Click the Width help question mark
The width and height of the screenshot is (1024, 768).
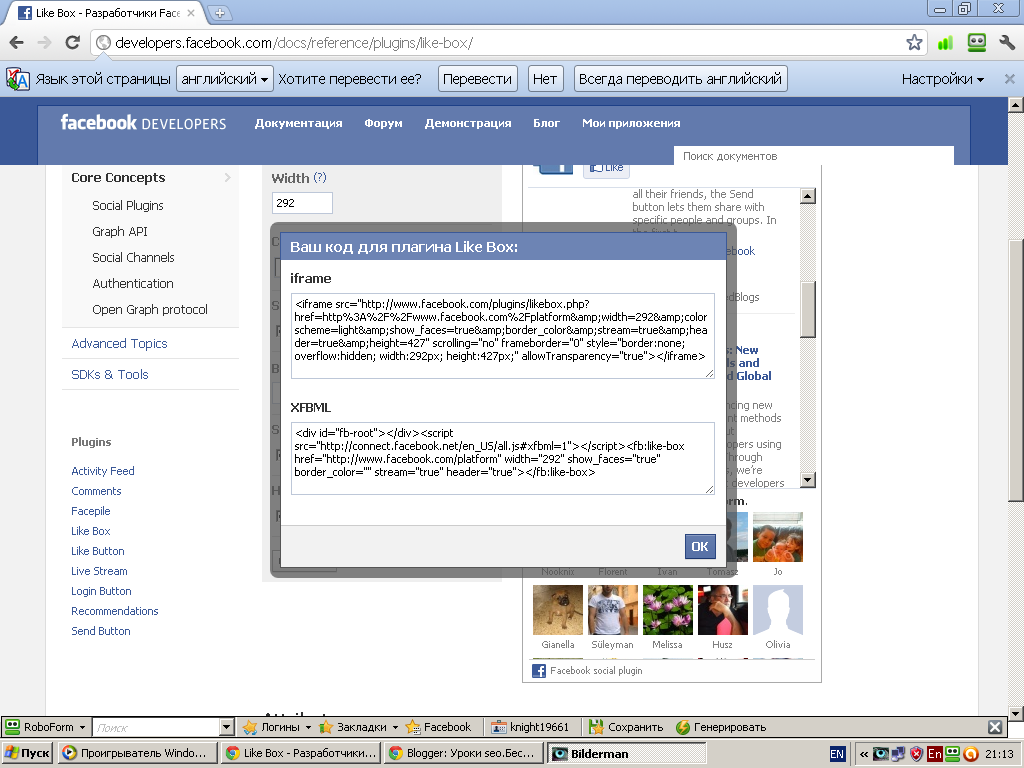tap(319, 178)
